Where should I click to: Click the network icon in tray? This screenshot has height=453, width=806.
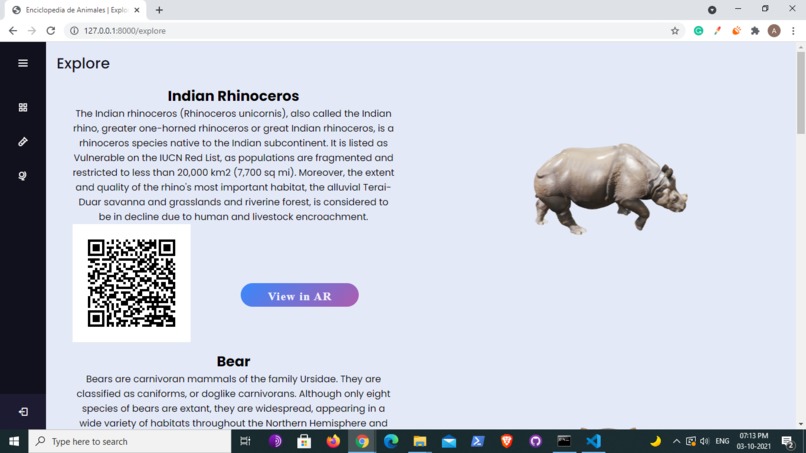pyautogui.click(x=691, y=441)
